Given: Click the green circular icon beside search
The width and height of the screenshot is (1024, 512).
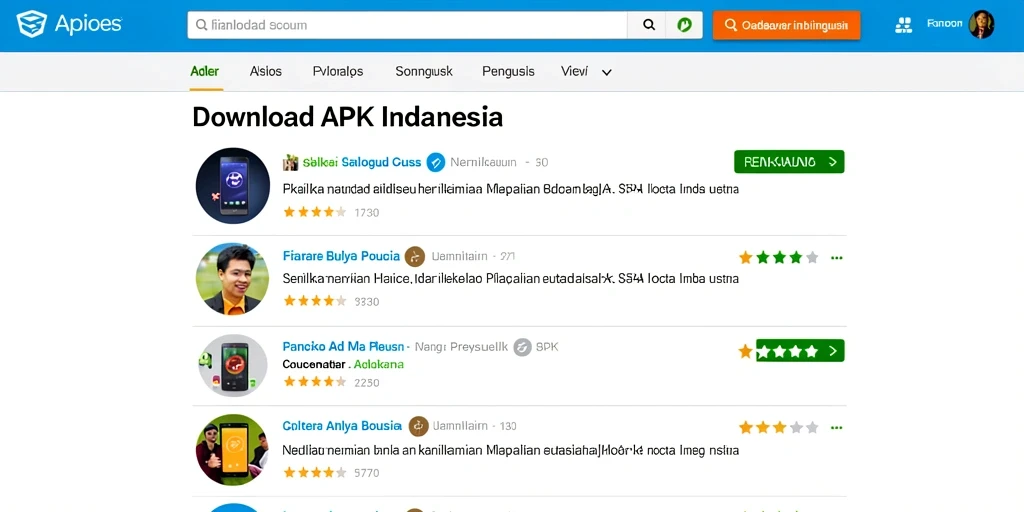Looking at the screenshot, I should [x=684, y=25].
